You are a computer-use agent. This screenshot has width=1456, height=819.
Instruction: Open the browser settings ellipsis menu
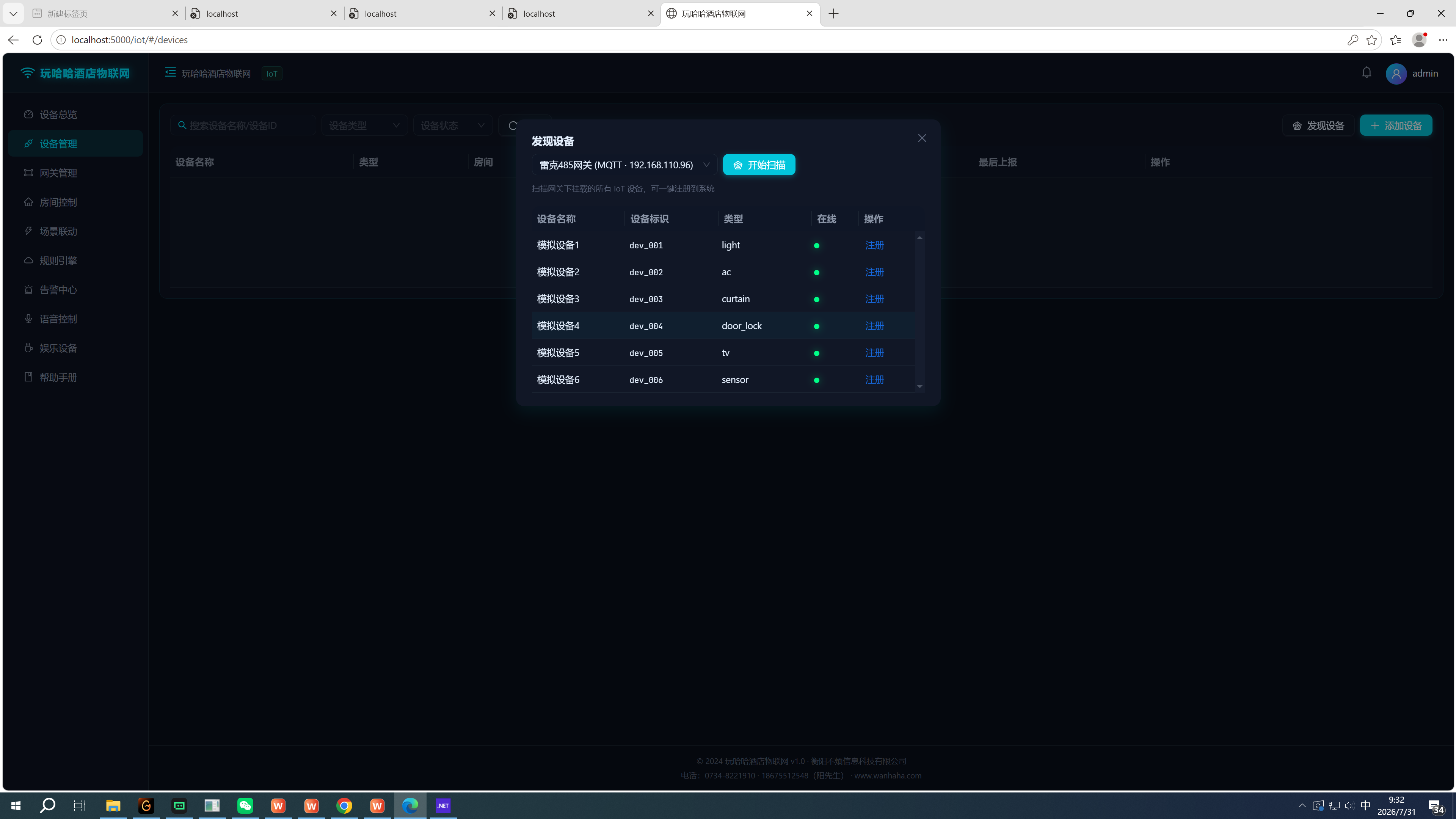1443,39
